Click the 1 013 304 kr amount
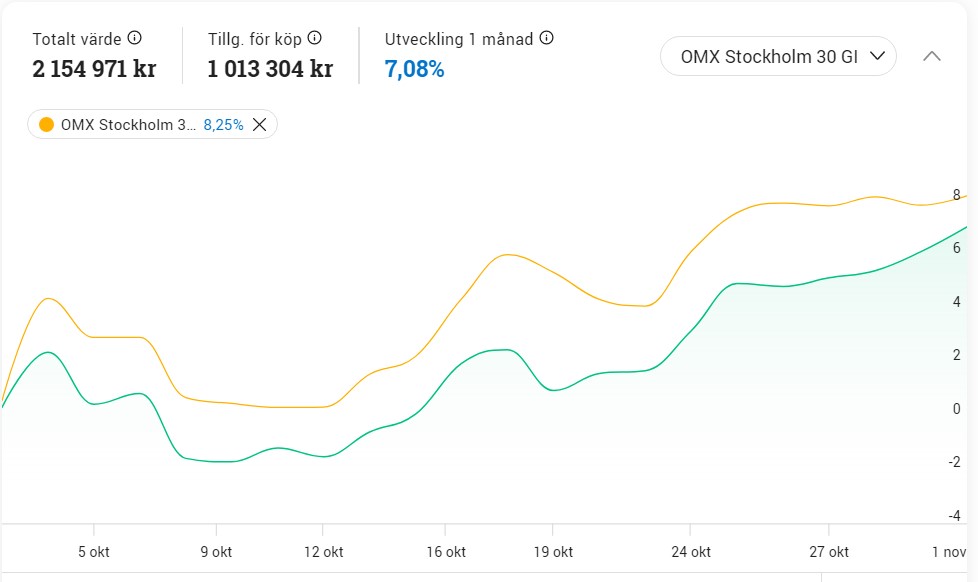Screen dimensions: 978x582 point(270,69)
